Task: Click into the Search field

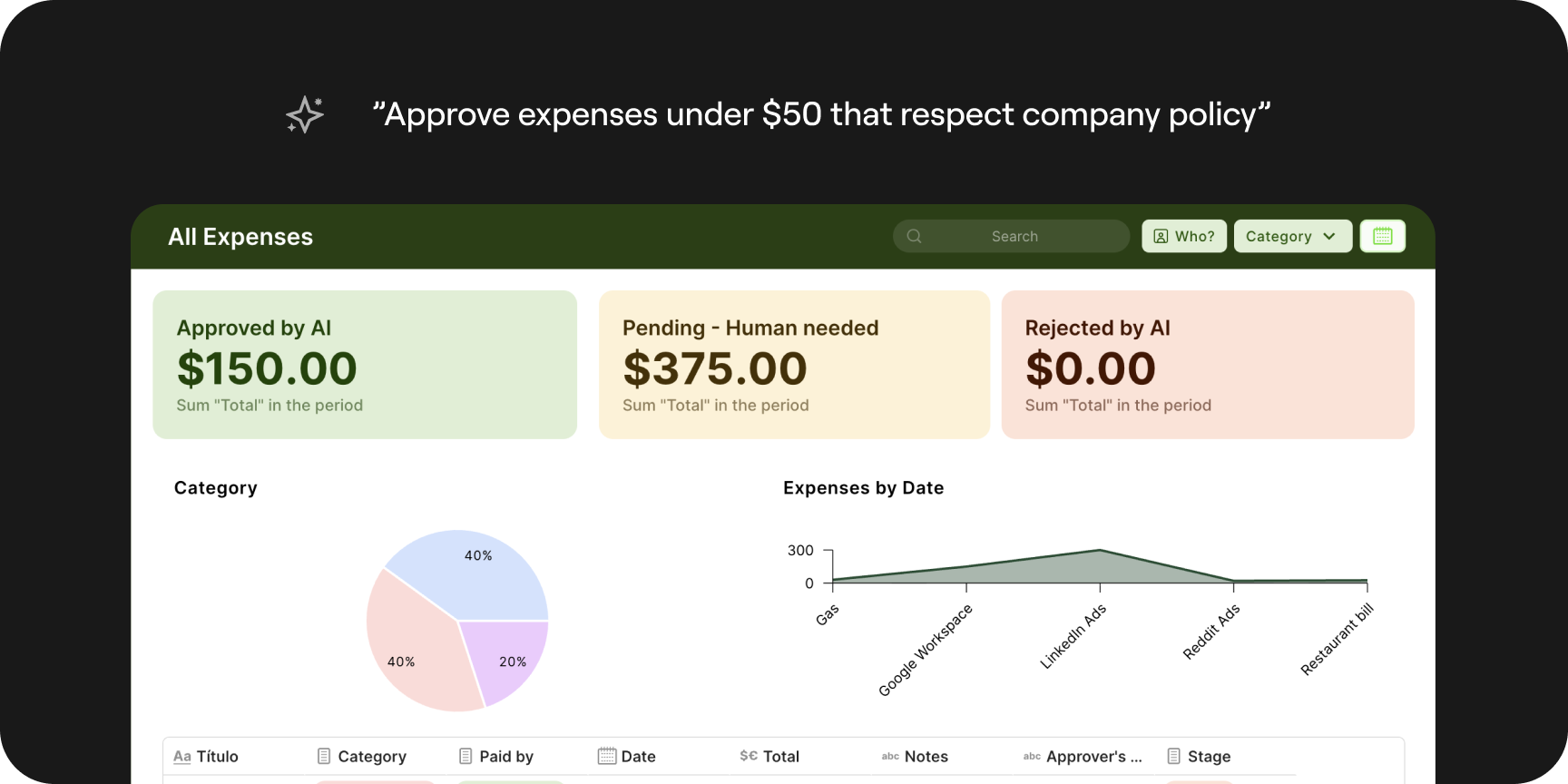Action: (1014, 236)
